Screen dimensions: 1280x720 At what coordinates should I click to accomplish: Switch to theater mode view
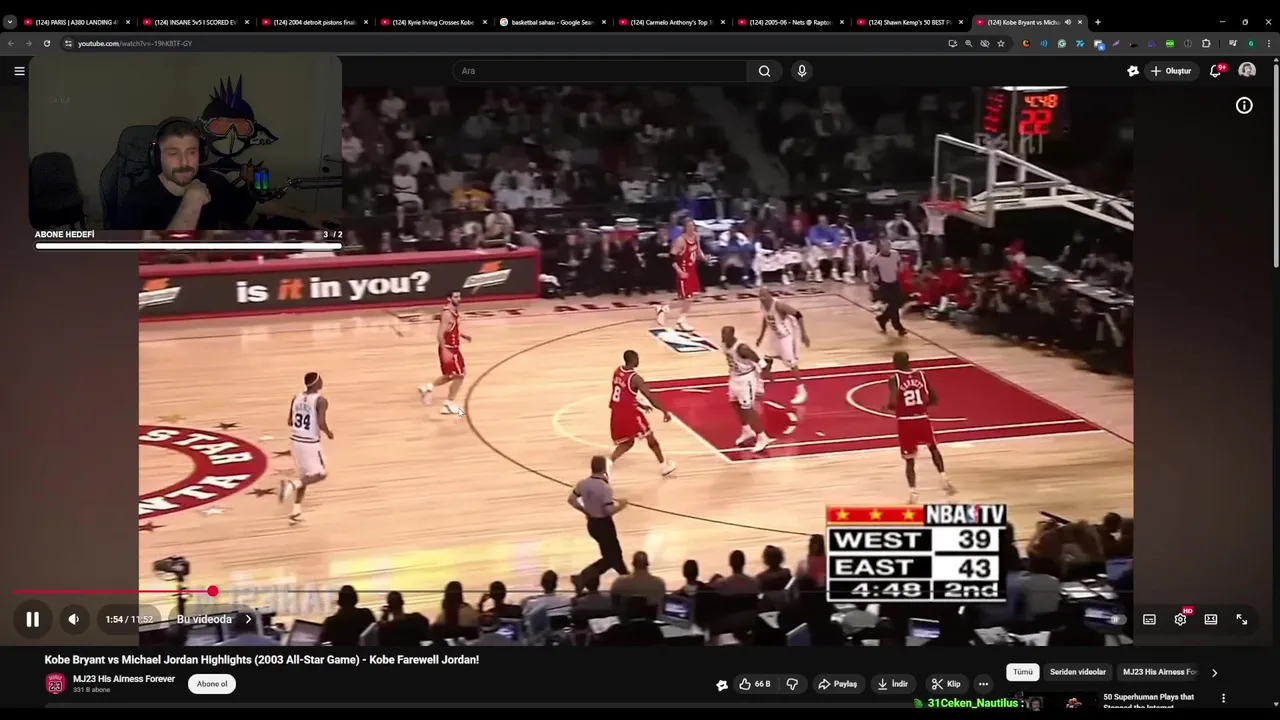click(1211, 619)
